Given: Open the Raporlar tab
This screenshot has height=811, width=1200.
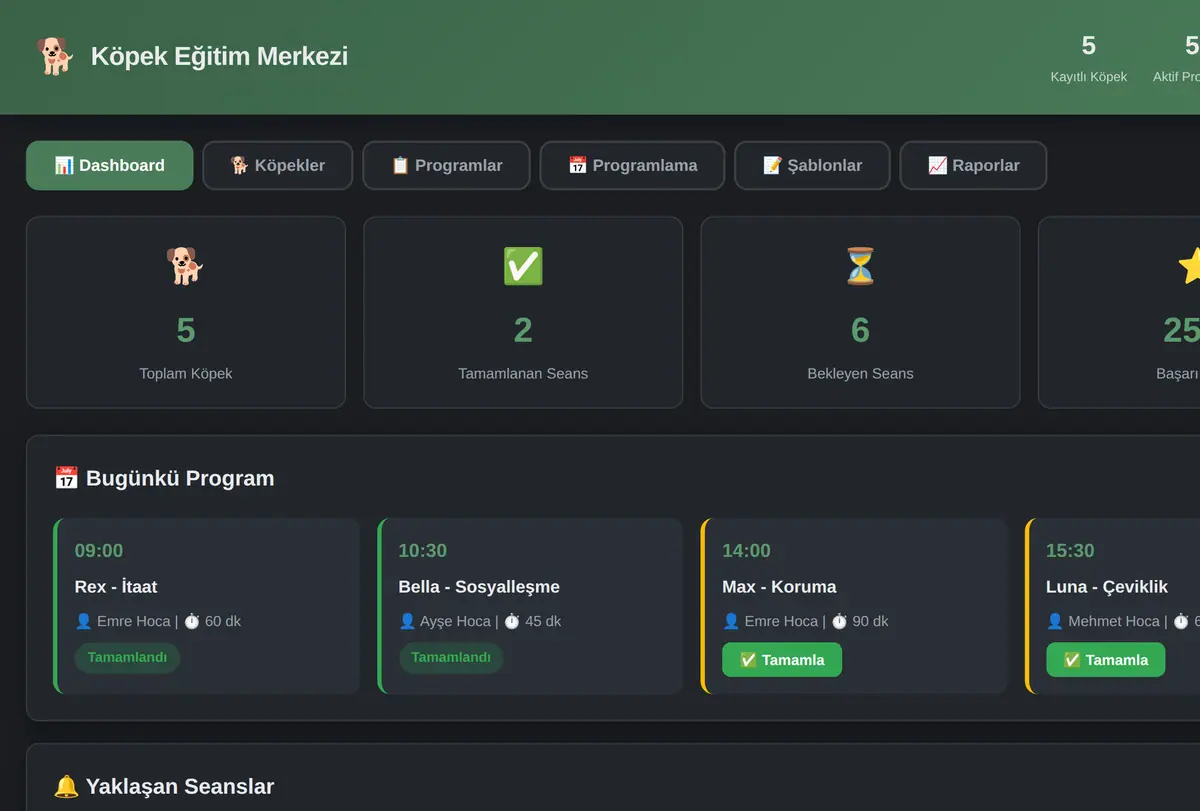Looking at the screenshot, I should click(x=973, y=165).
